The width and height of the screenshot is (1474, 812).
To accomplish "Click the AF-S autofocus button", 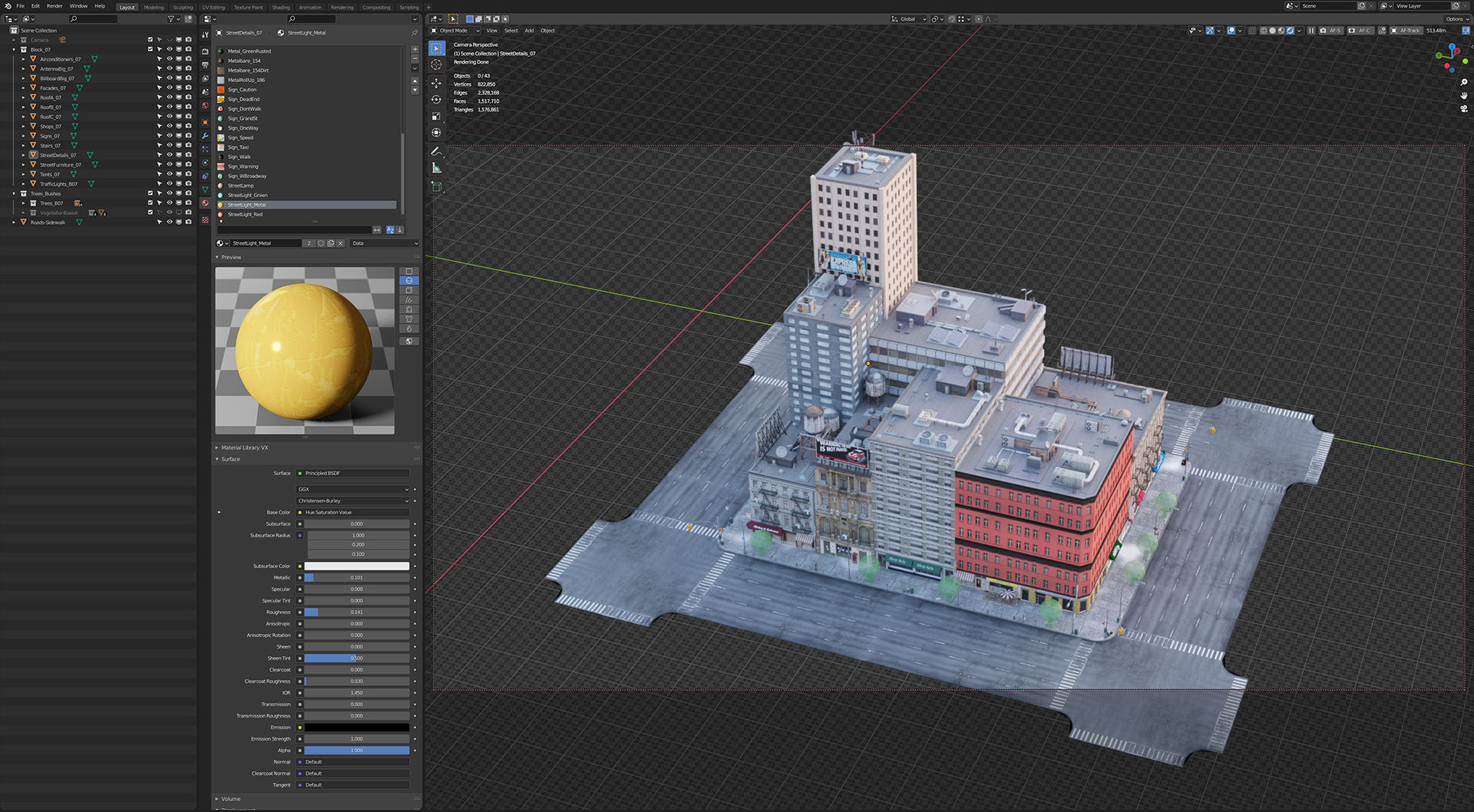I will click(x=1331, y=31).
